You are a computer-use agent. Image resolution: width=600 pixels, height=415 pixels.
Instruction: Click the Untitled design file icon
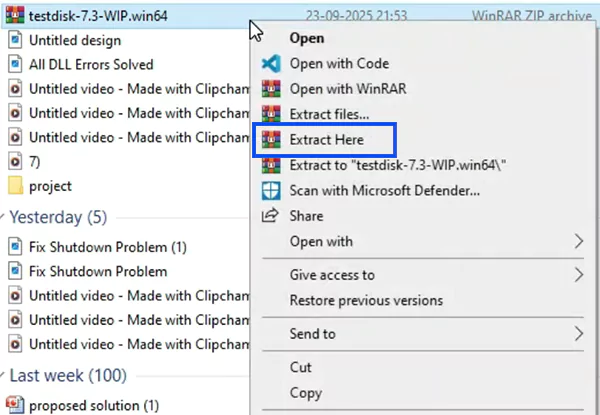coord(15,40)
